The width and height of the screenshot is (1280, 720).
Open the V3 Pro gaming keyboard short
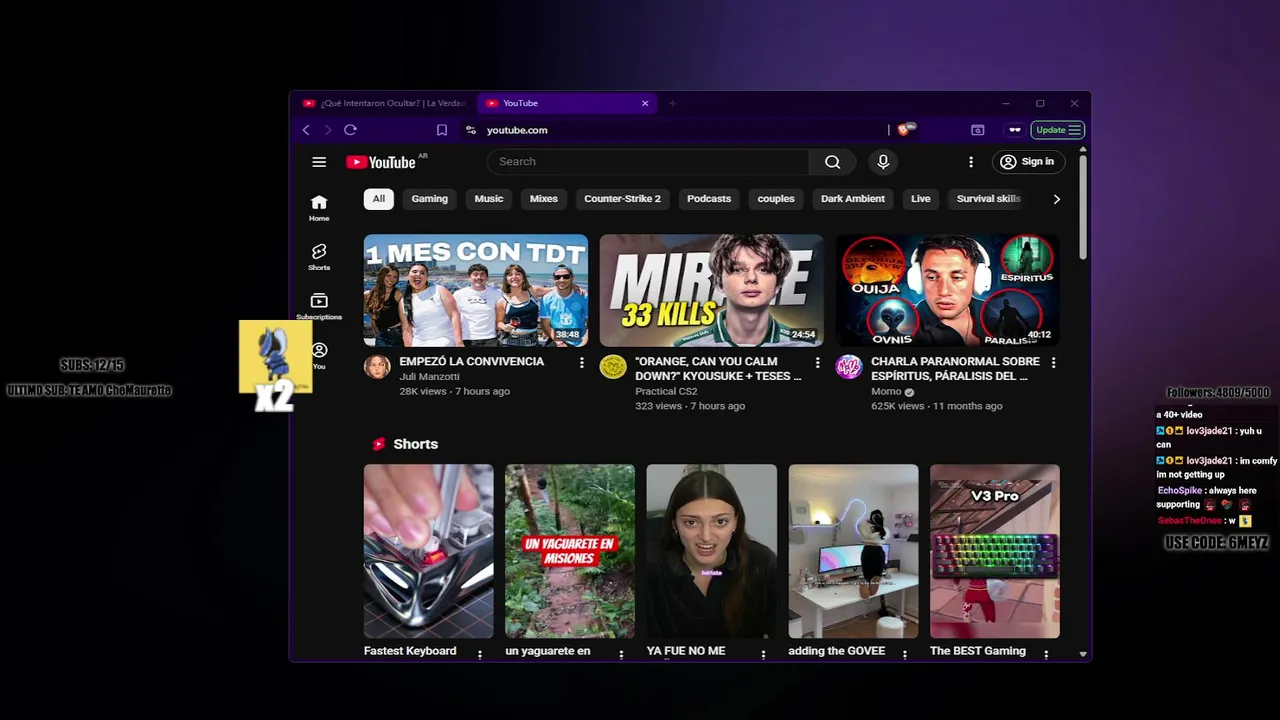click(x=995, y=551)
